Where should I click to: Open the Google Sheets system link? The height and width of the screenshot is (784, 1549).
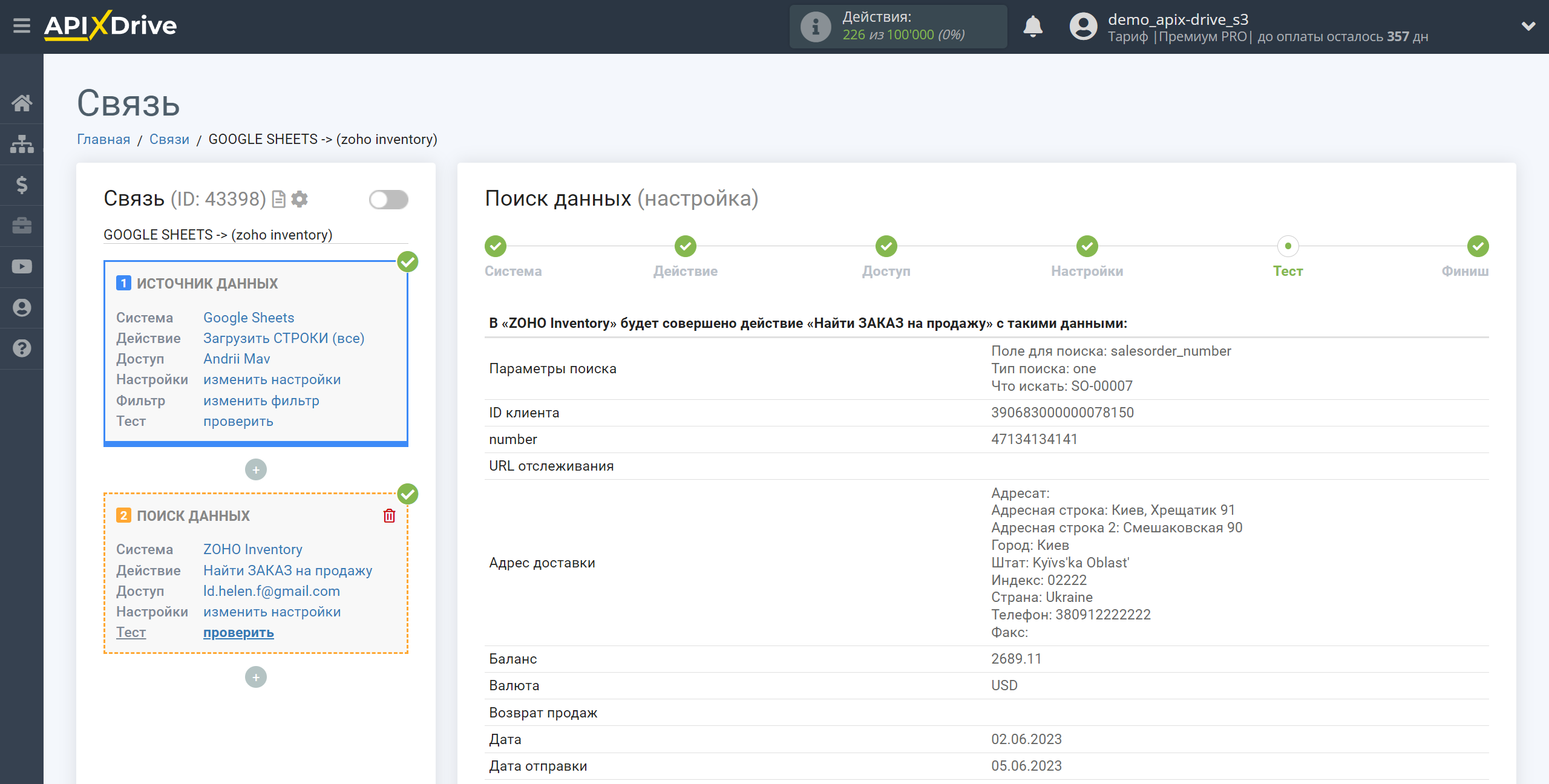pos(249,318)
